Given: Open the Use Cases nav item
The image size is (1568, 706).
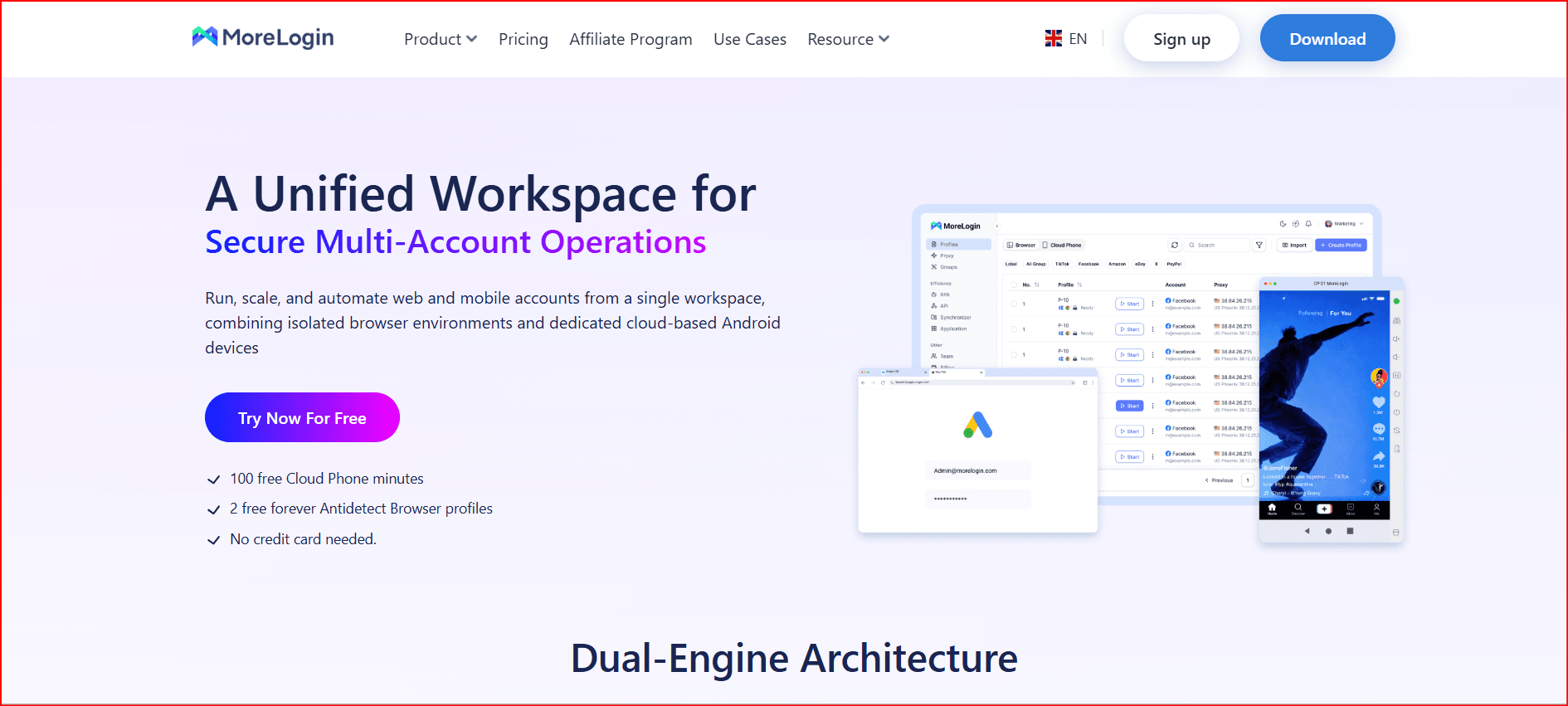Looking at the screenshot, I should click(x=749, y=39).
